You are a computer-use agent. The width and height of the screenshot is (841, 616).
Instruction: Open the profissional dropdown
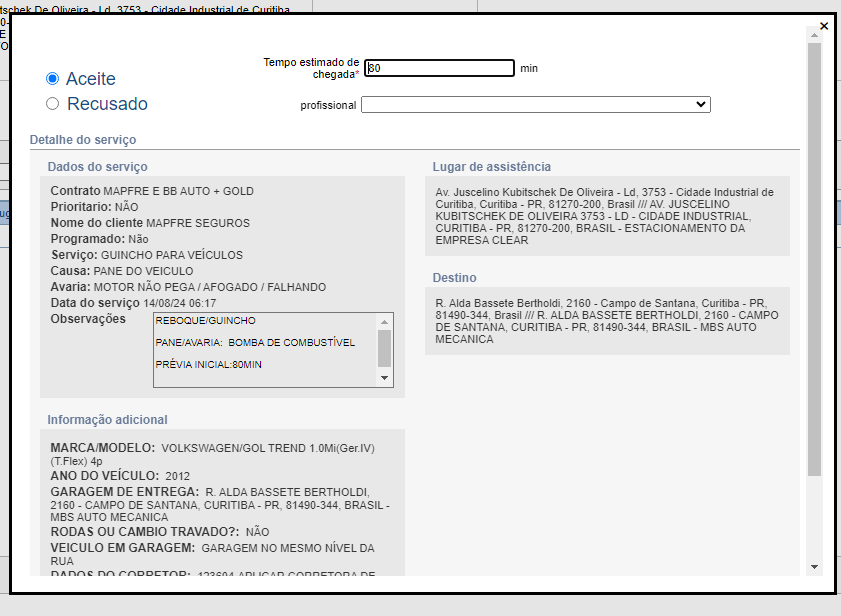(x=536, y=105)
